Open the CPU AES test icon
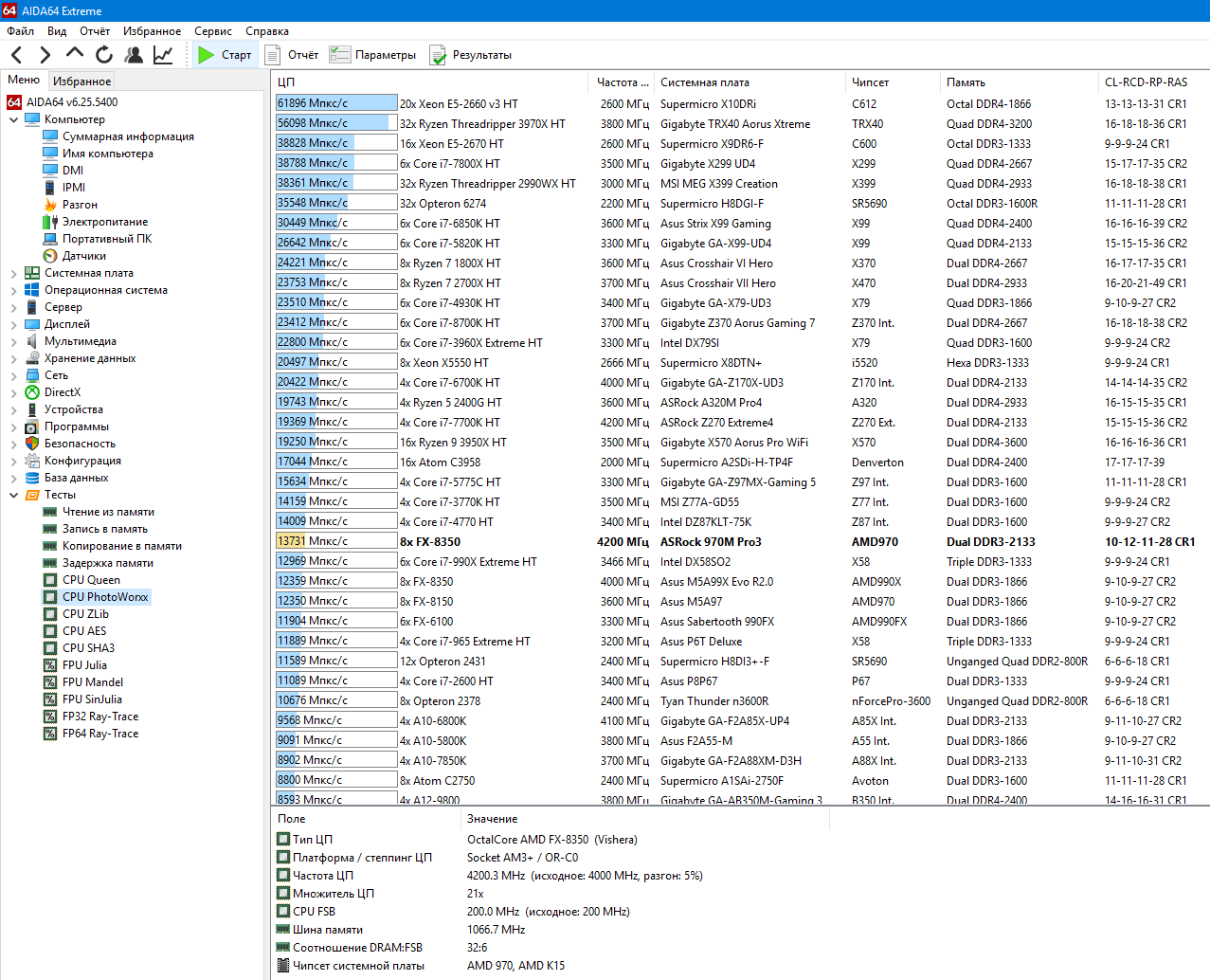1210x980 pixels. click(50, 631)
